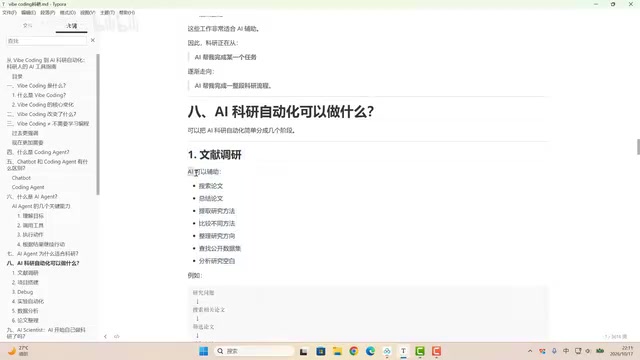Open the 文件(F) menu
The width and height of the screenshot is (640, 360).
click(x=9, y=13)
